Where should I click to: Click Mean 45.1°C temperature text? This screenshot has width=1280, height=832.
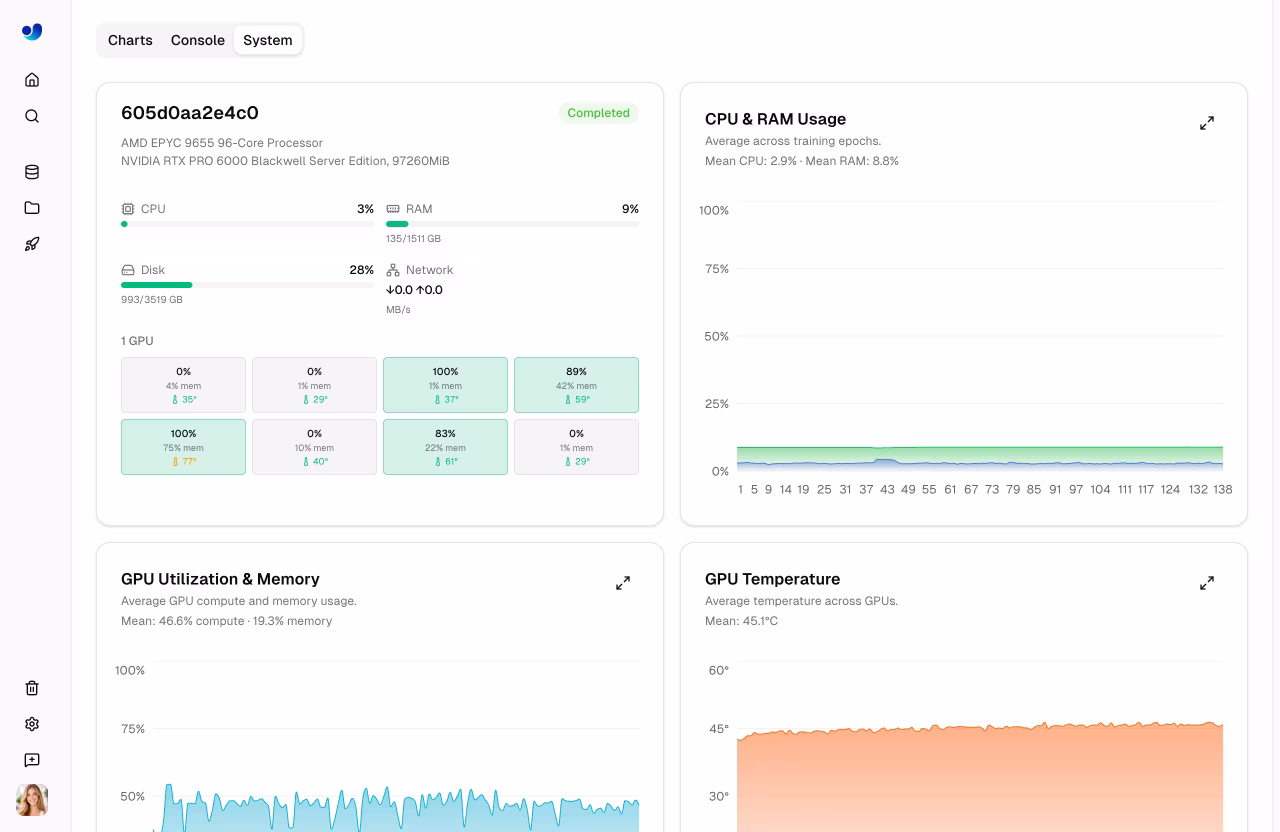click(x=741, y=621)
